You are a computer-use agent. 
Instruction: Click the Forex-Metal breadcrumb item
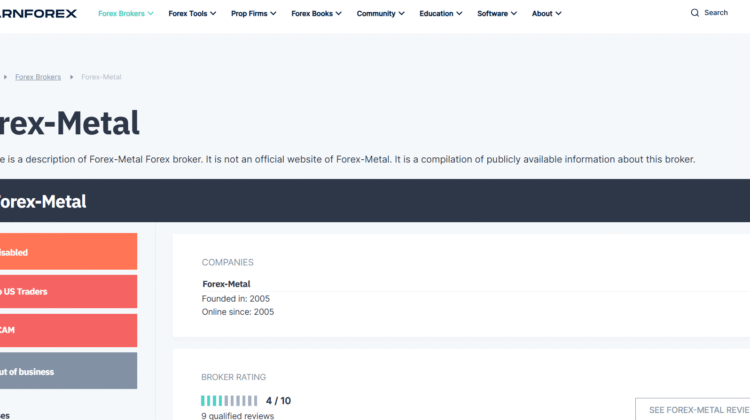101,77
